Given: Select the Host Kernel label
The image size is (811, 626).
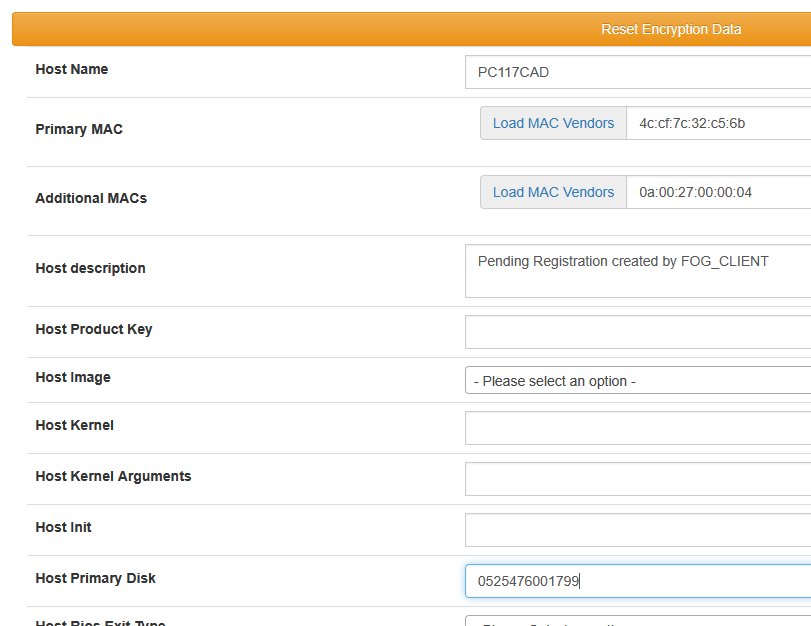Looking at the screenshot, I should point(74,425).
